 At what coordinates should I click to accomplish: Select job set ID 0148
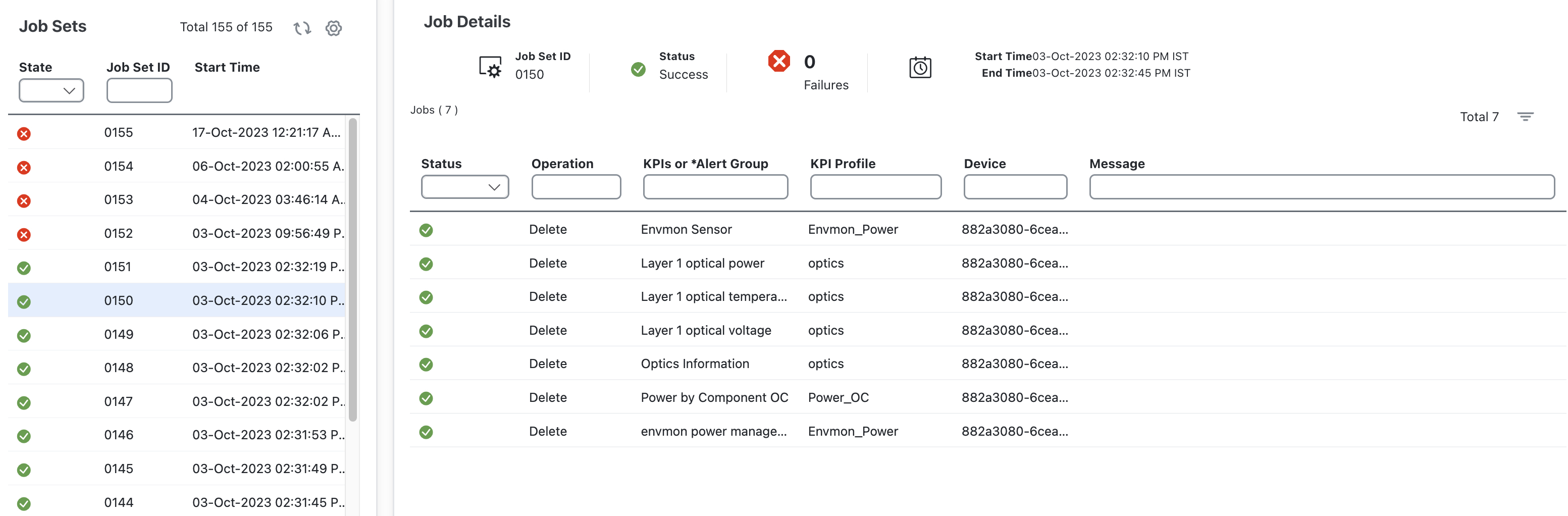pyautogui.click(x=118, y=368)
